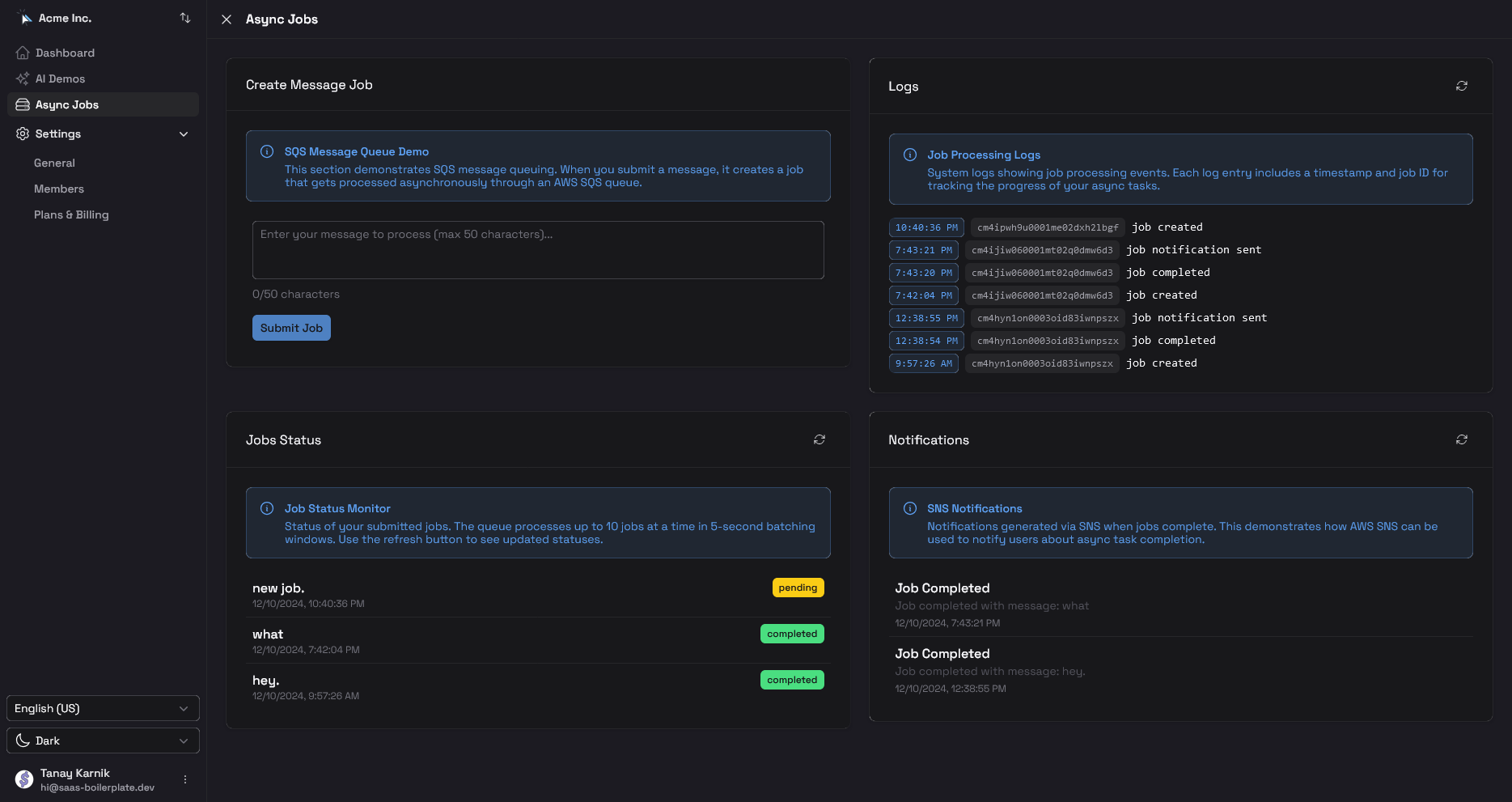Click the completed badge next to hey
This screenshot has width=1512, height=802.
coord(792,680)
